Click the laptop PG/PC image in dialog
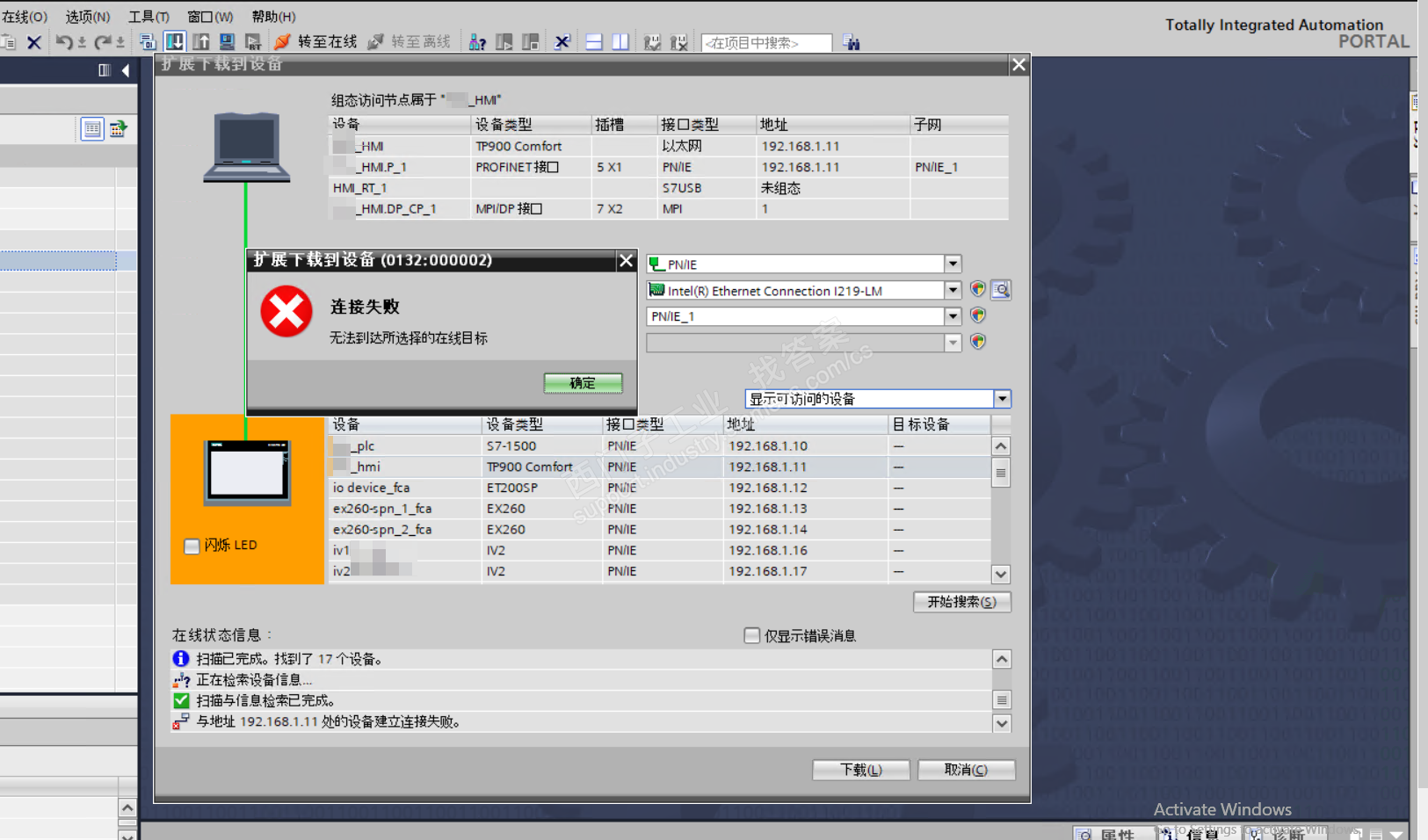 click(x=247, y=147)
